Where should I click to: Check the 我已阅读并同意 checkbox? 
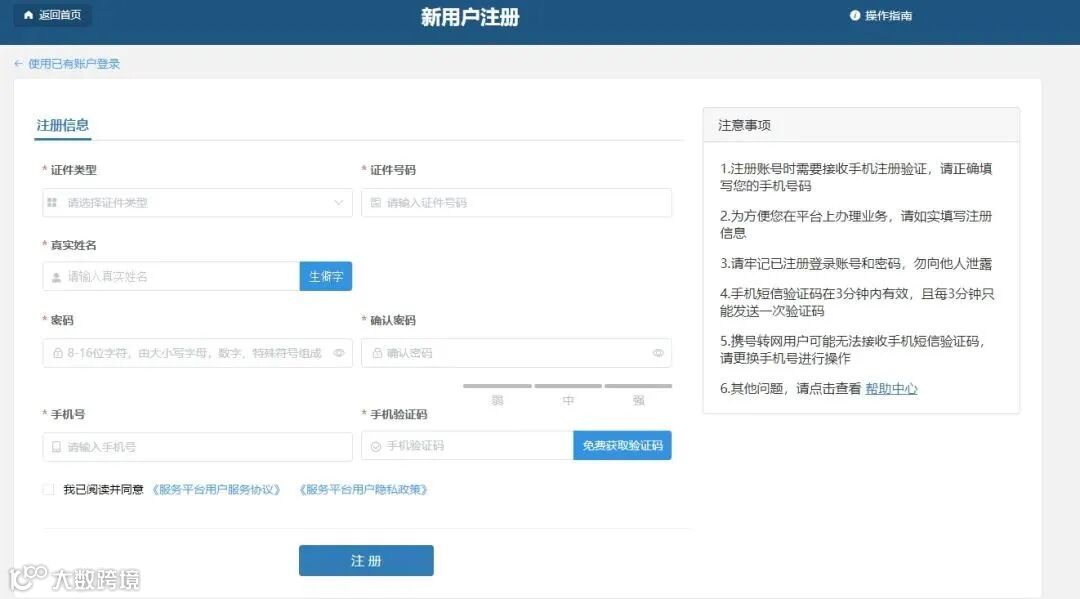(48, 490)
